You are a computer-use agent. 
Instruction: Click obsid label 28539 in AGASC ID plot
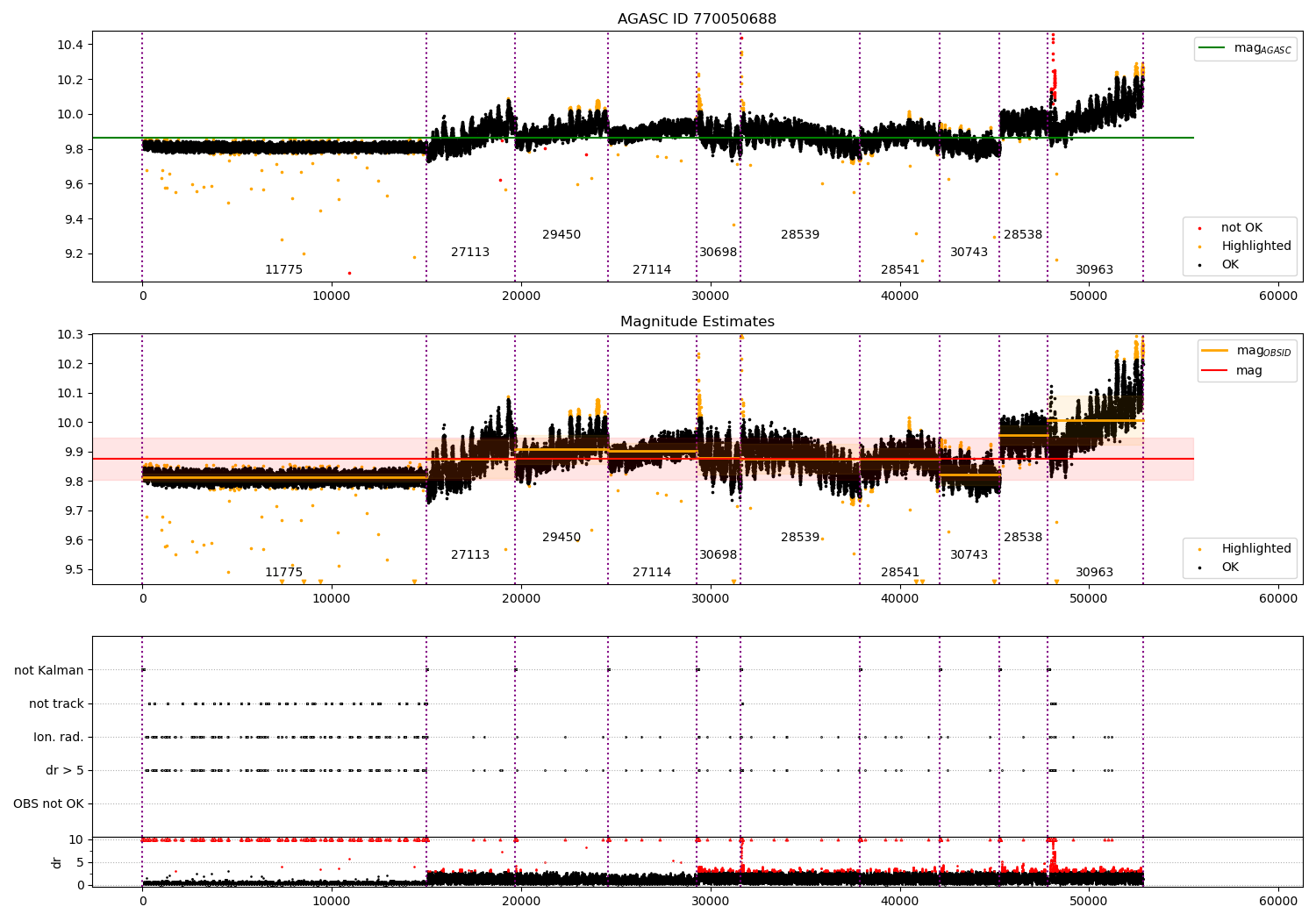point(800,235)
